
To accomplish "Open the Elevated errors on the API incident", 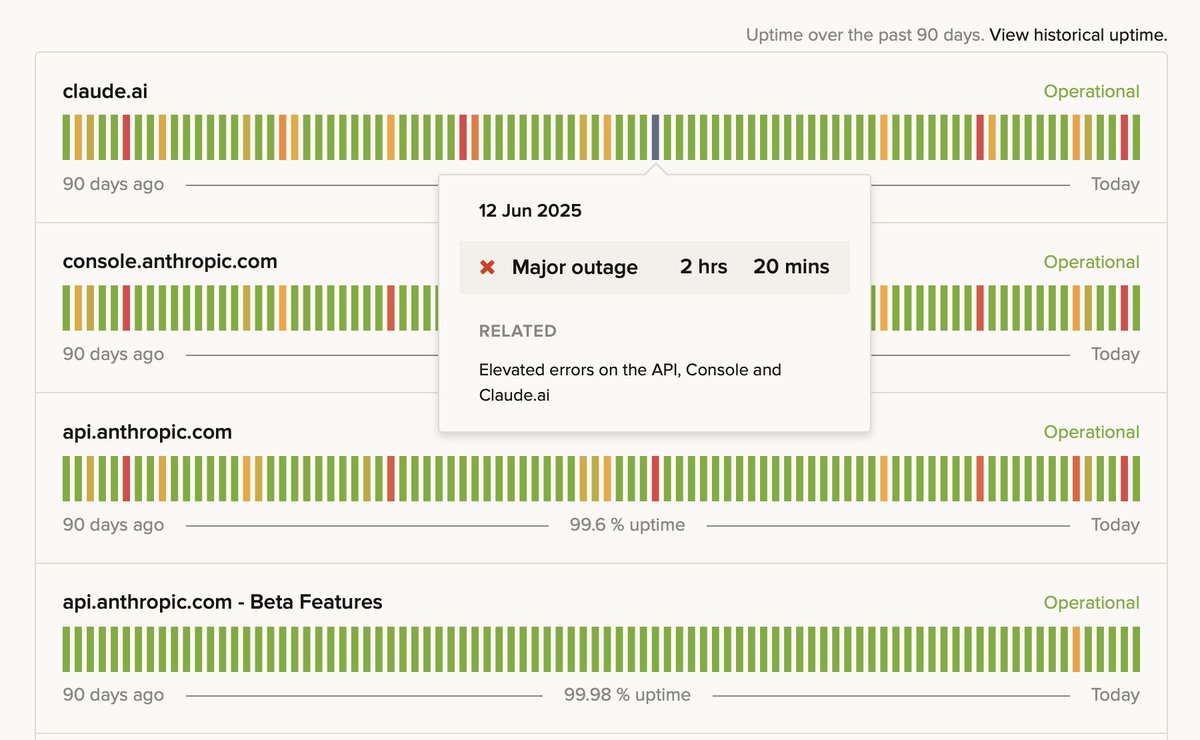I will tap(630, 382).
